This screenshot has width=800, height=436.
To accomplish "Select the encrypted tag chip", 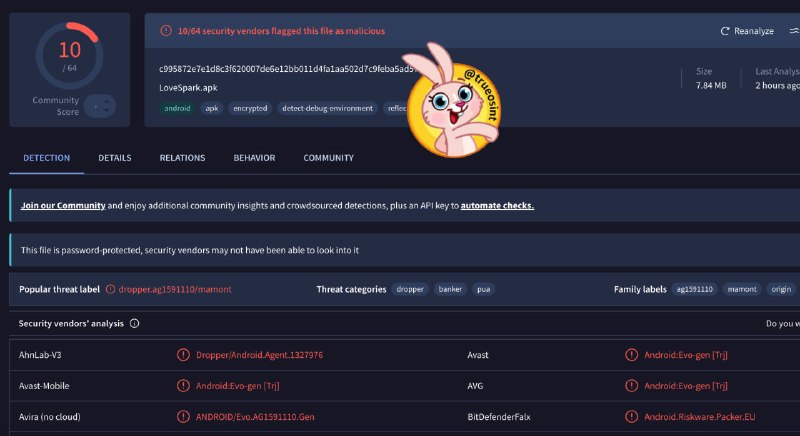I will tap(250, 108).
